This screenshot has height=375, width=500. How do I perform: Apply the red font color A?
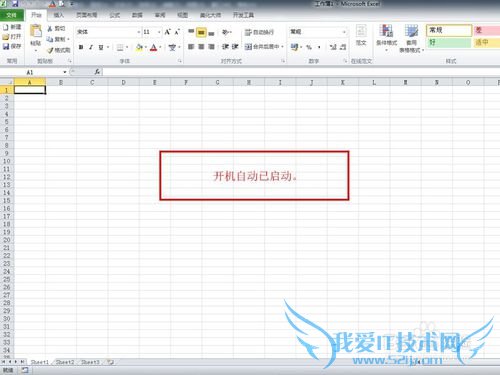(x=153, y=47)
